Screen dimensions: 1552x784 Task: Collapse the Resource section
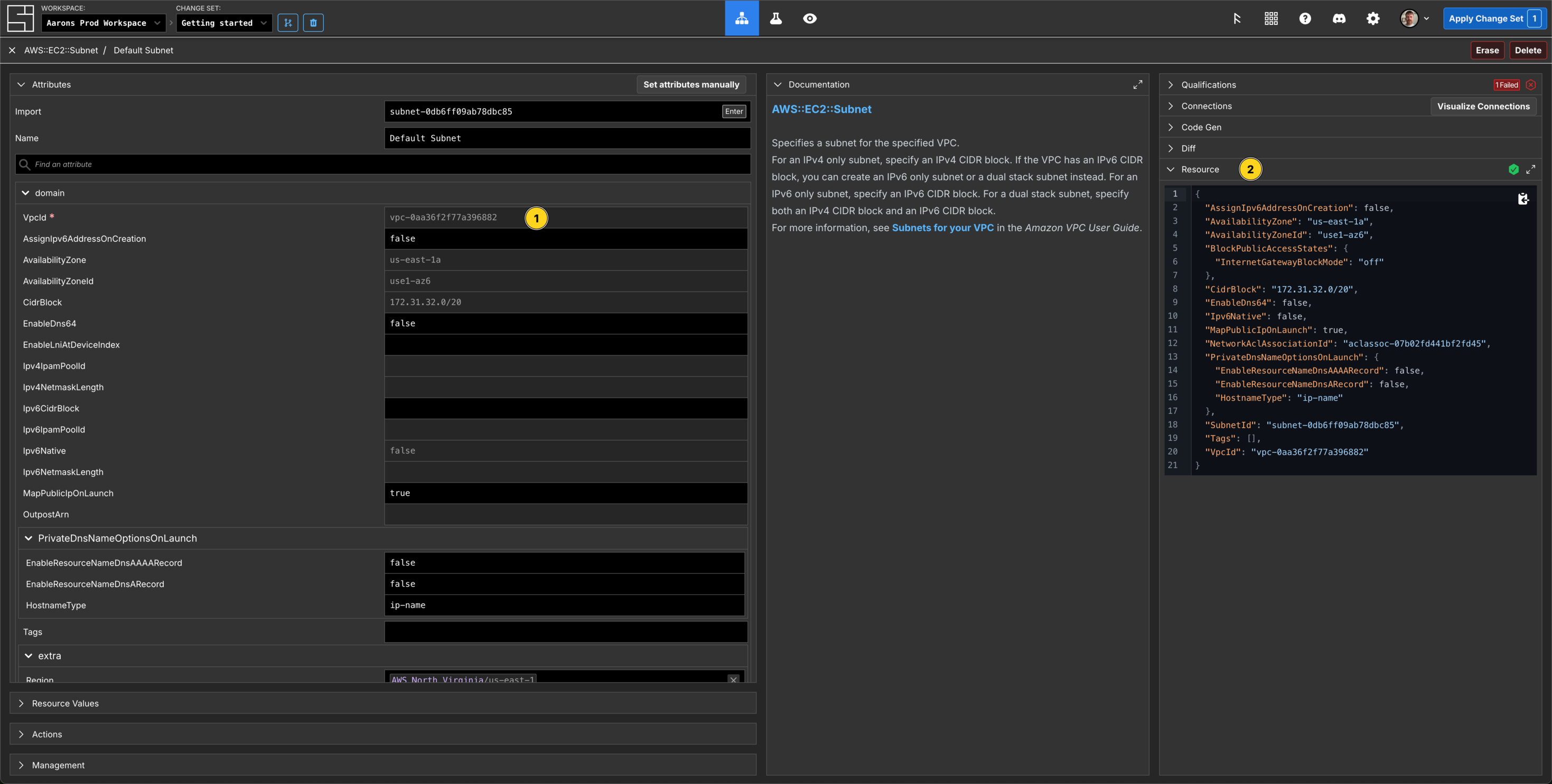click(1171, 170)
